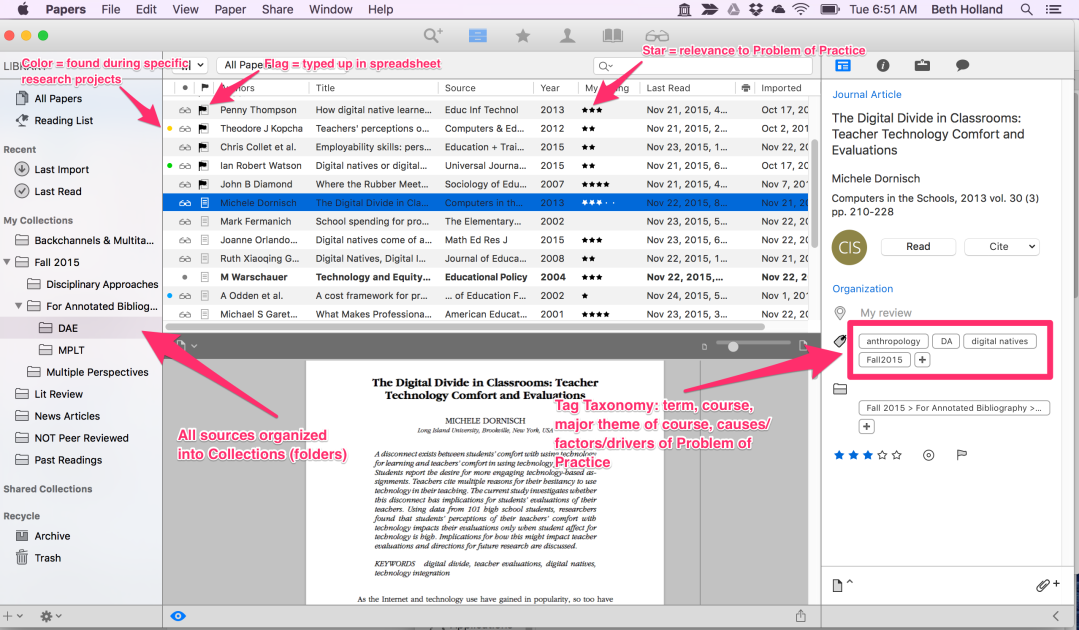Toggle the unread dot on M Warschauer row
This screenshot has width=1079, height=630.
click(x=184, y=277)
